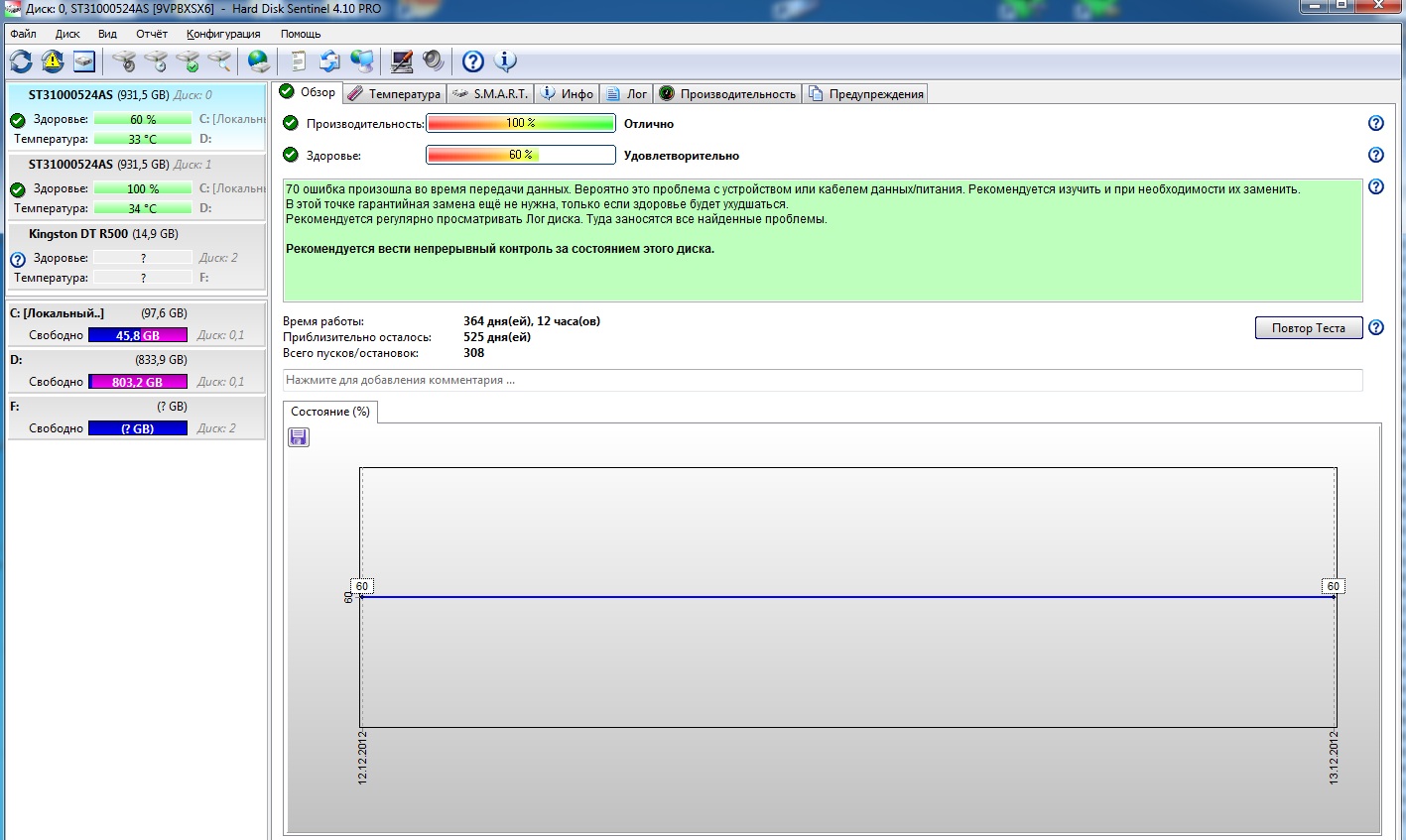The height and width of the screenshot is (840, 1406).
Task: Click the 60 % health bar in the overview
Action: 521,155
